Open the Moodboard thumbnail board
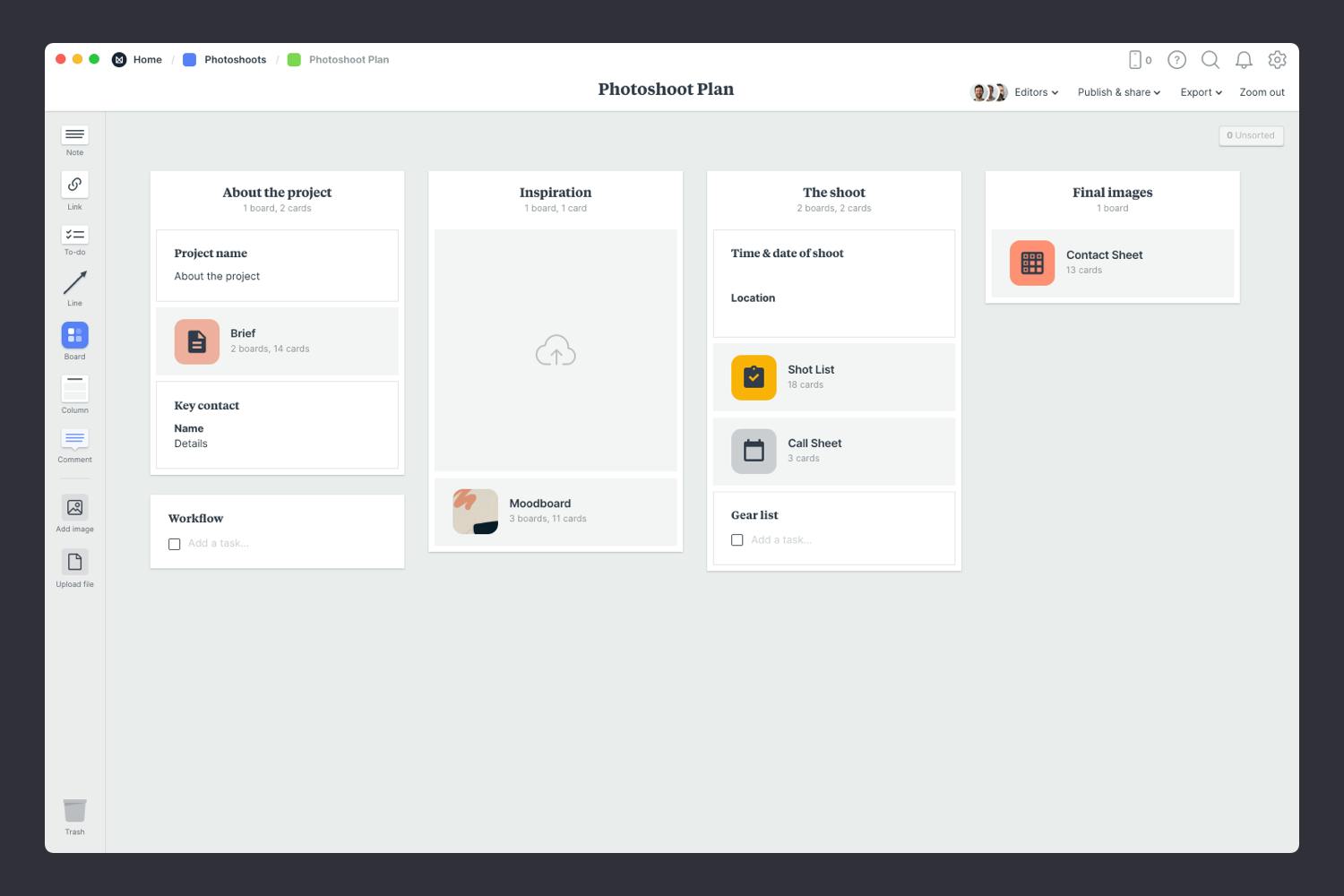1344x896 pixels. pyautogui.click(x=475, y=512)
